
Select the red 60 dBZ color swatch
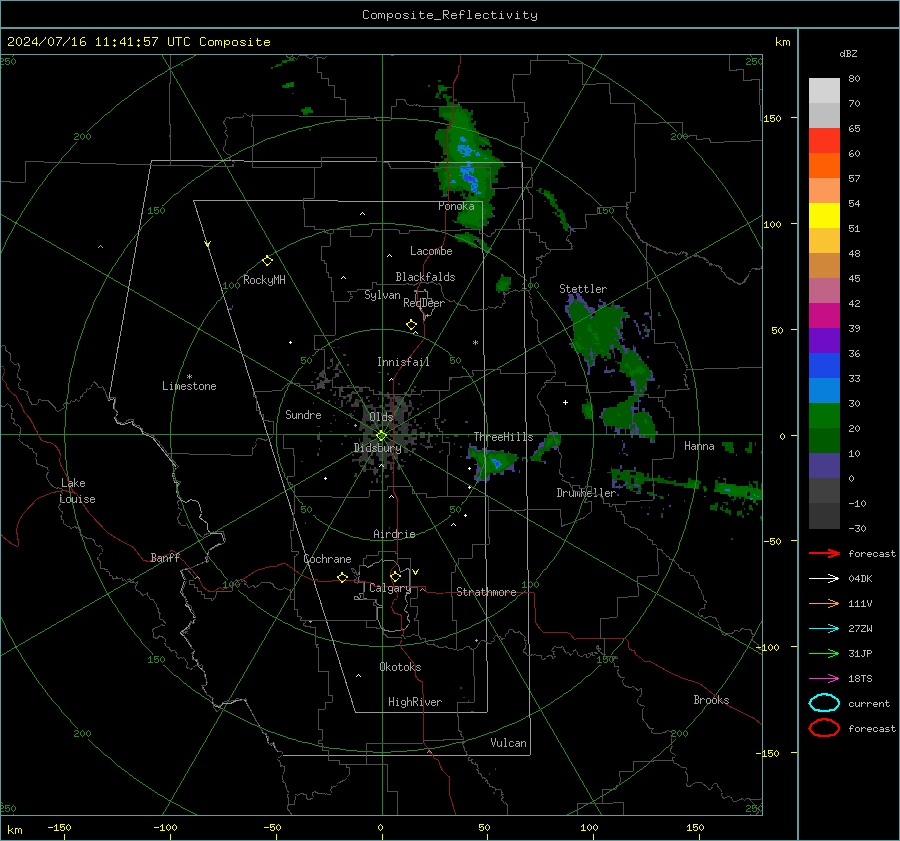tap(824, 141)
